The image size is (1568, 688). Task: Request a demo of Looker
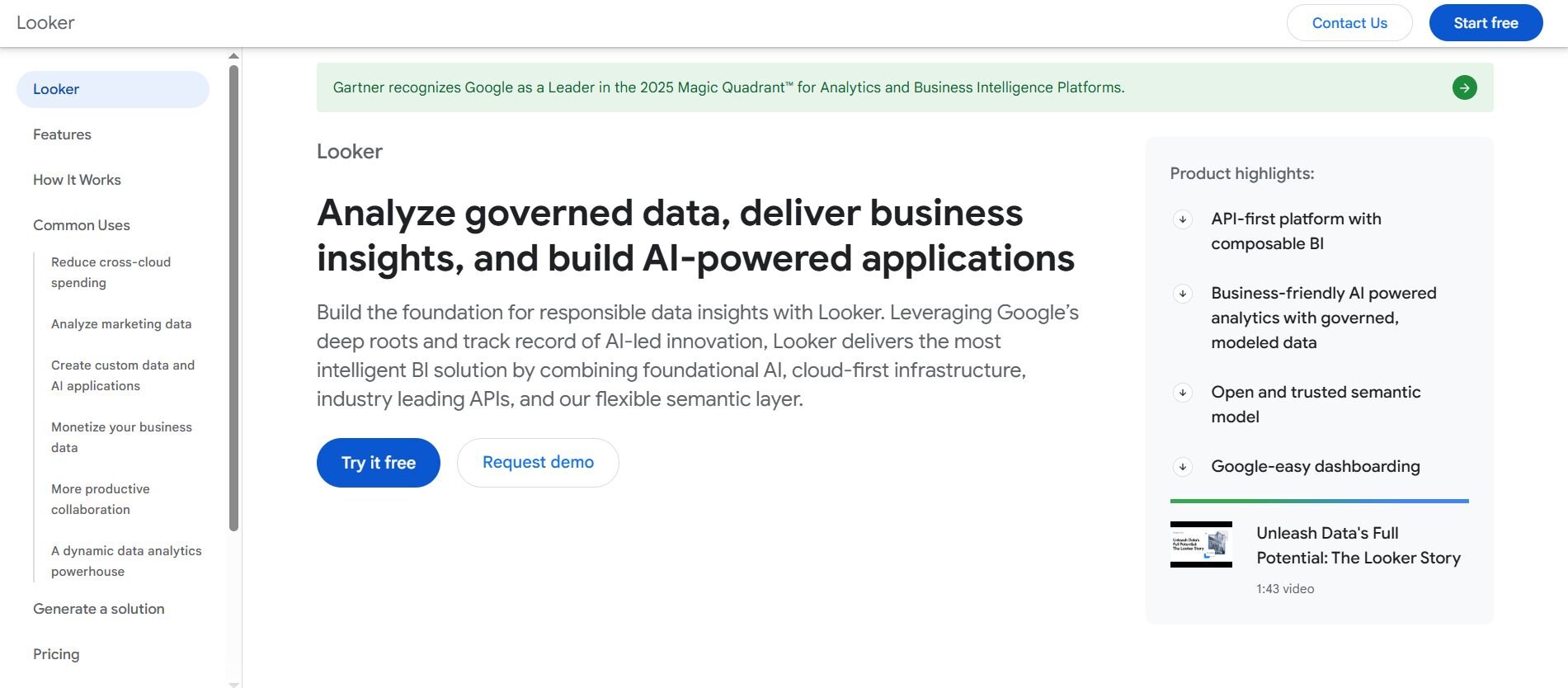pyautogui.click(x=538, y=463)
